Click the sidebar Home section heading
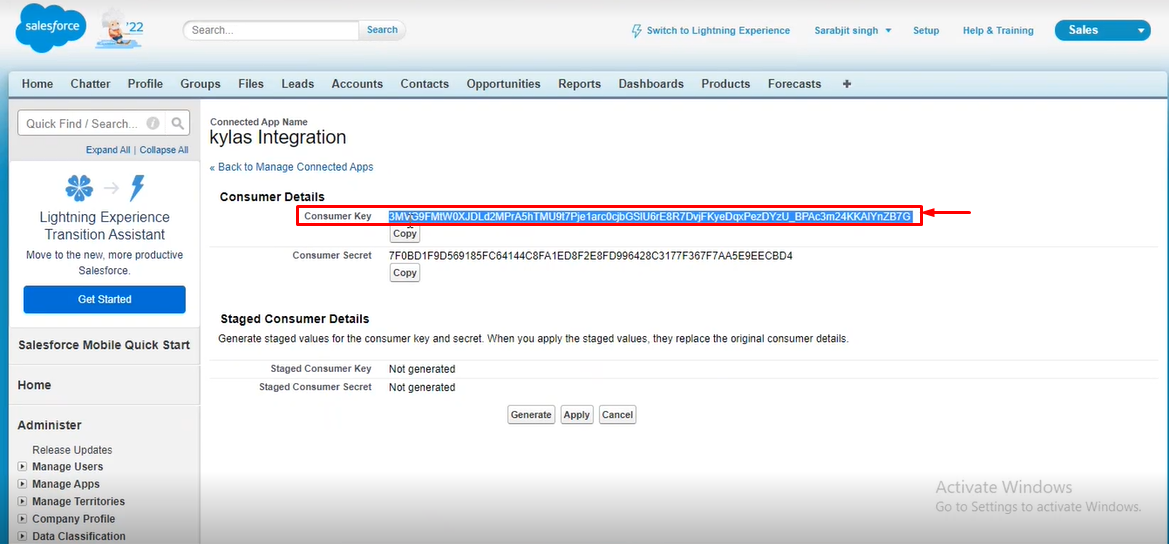The height and width of the screenshot is (544, 1169). (34, 385)
